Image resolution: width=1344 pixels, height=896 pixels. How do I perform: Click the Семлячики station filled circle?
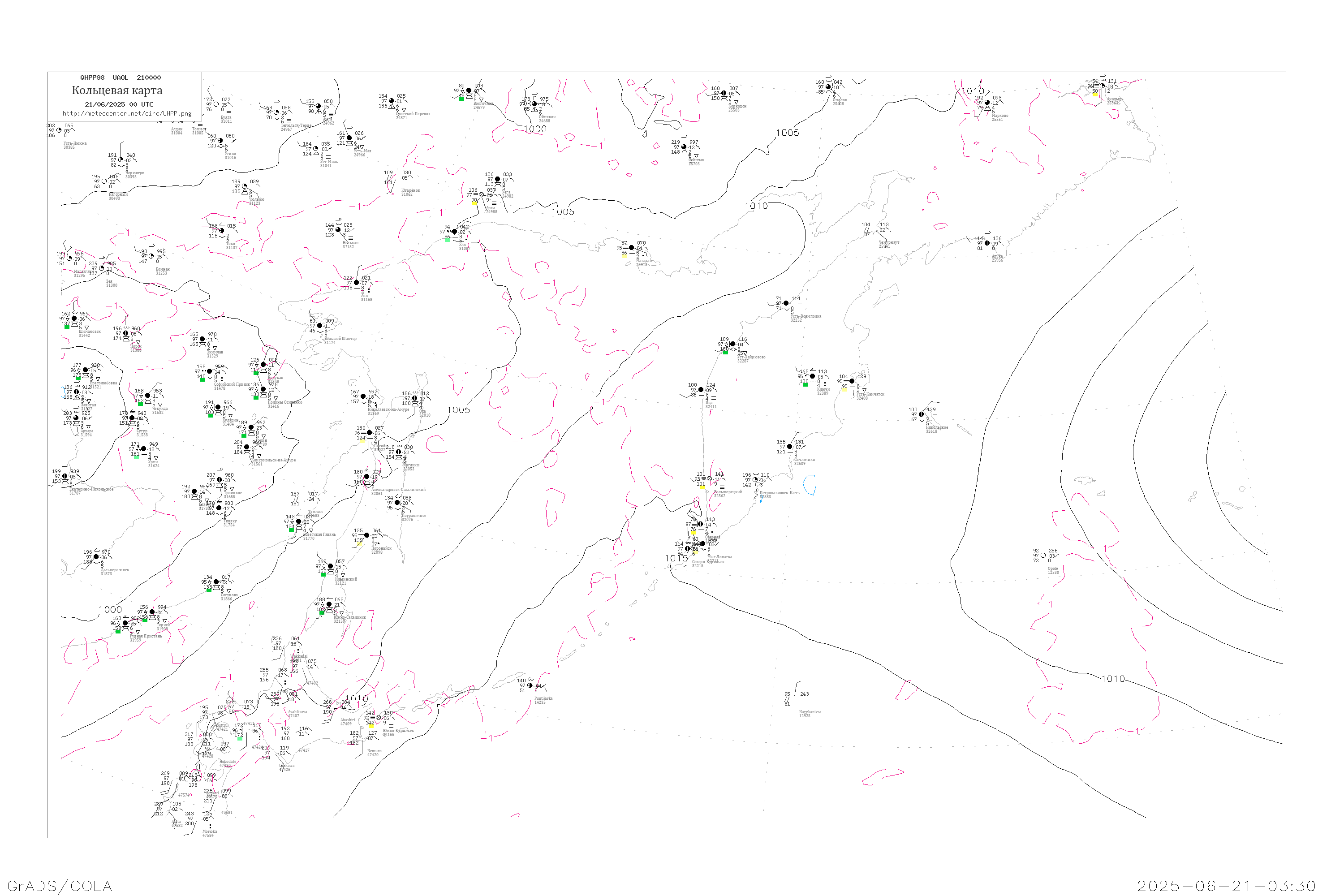coord(790,447)
